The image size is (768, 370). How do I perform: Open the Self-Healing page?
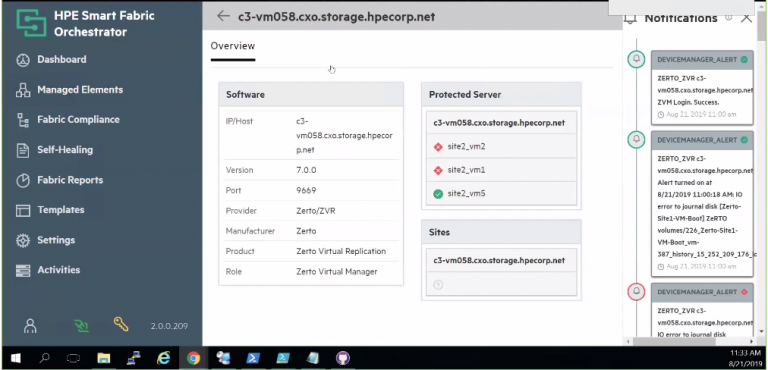55,150
